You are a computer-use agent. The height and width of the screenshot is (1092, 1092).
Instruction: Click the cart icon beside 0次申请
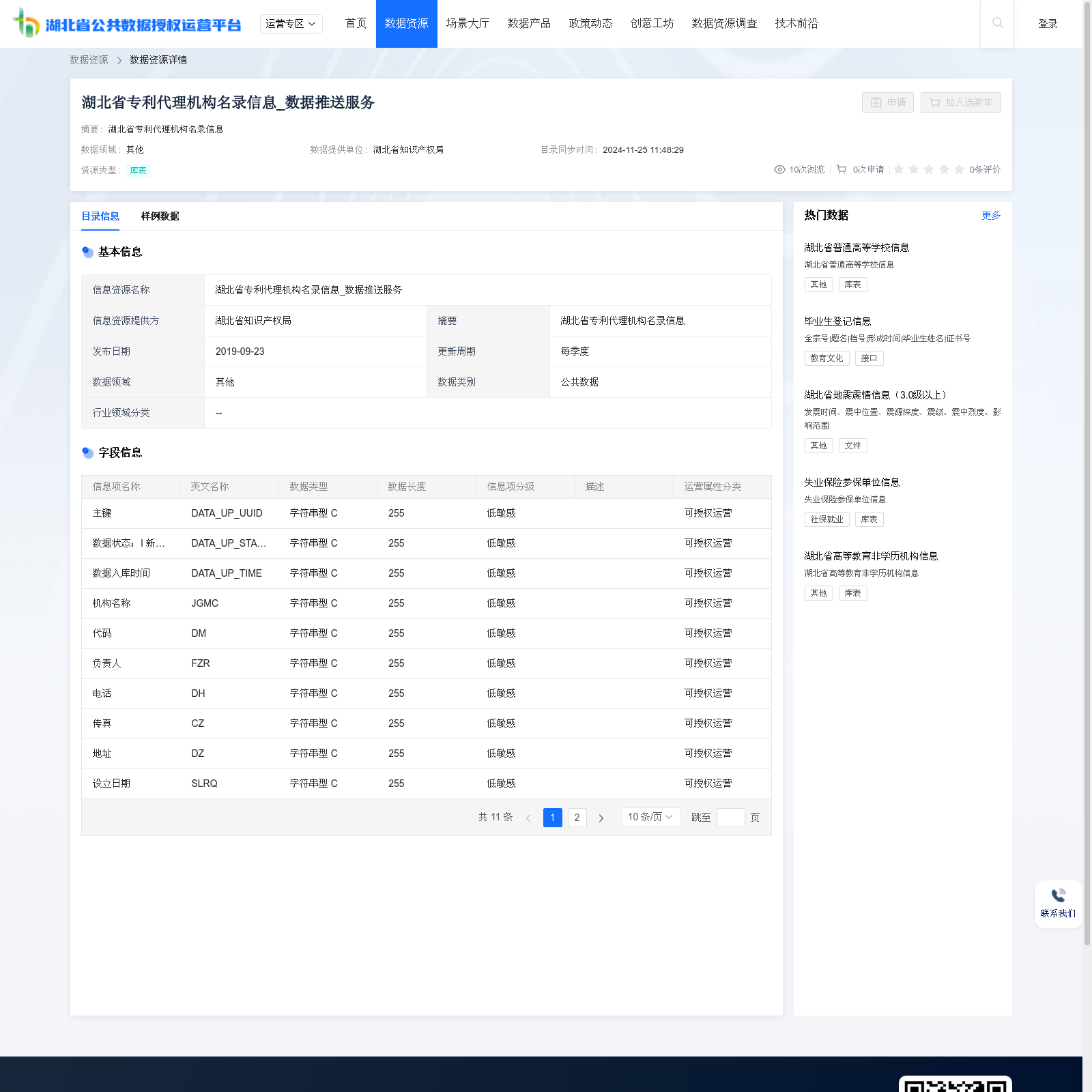842,169
